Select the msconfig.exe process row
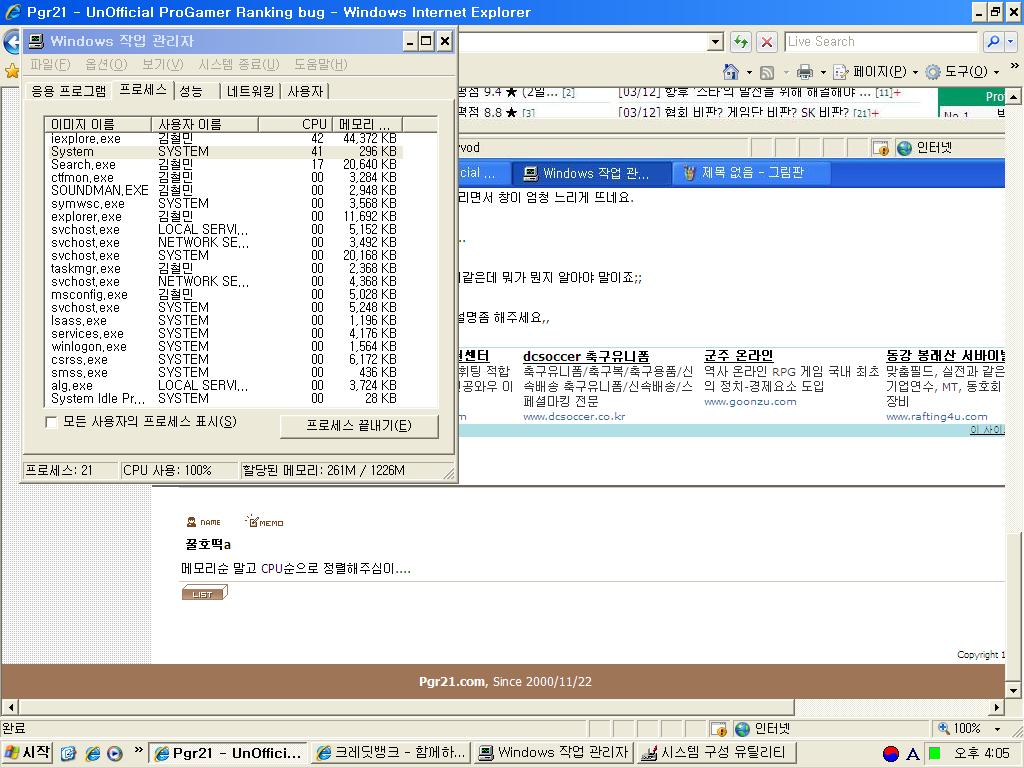Screen dimensions: 1024x768 (223, 295)
